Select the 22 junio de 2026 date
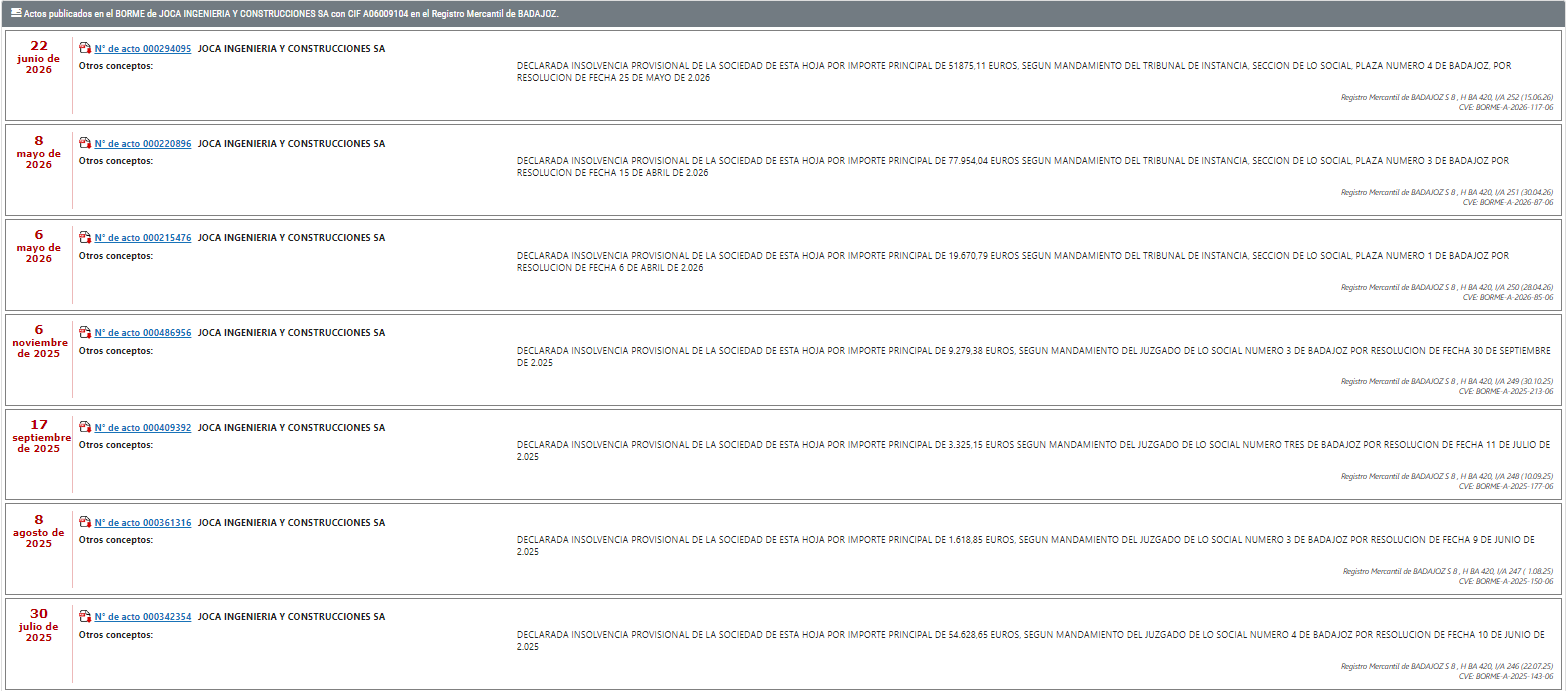 click(39, 58)
